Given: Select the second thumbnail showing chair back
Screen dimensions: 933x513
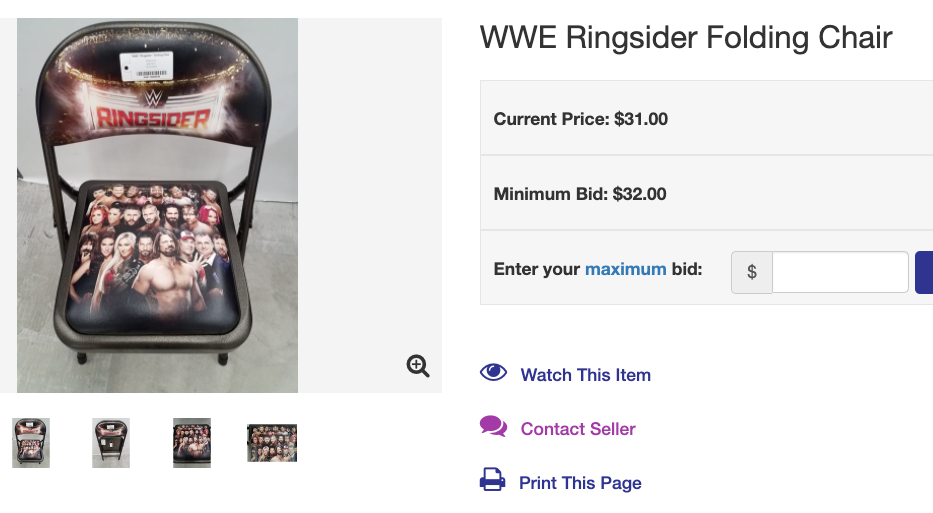Looking at the screenshot, I should (111, 443).
